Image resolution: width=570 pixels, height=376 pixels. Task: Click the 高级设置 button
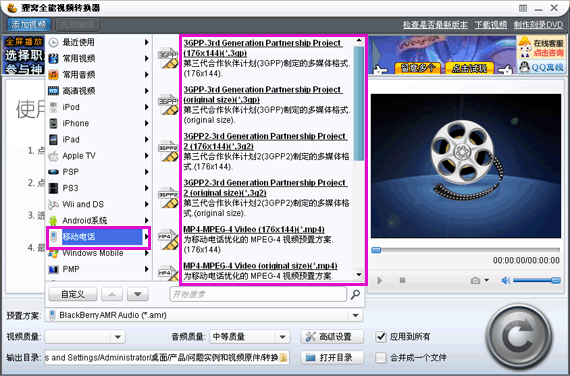pyautogui.click(x=332, y=337)
